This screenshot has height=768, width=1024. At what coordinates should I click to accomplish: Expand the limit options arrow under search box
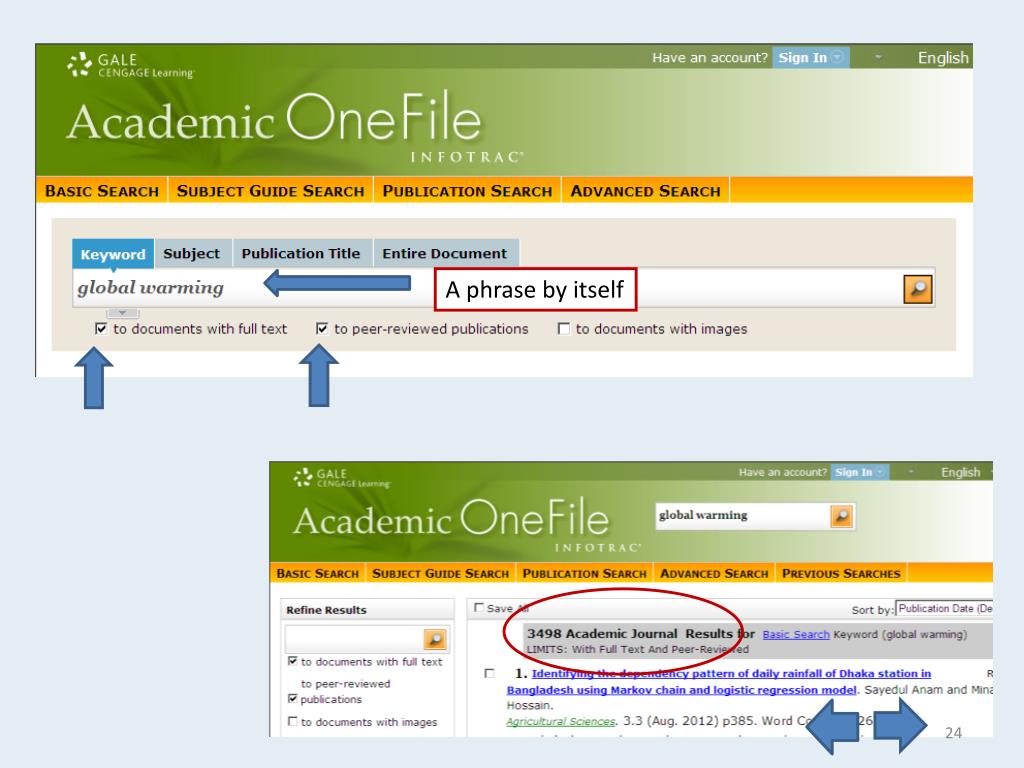point(122,313)
